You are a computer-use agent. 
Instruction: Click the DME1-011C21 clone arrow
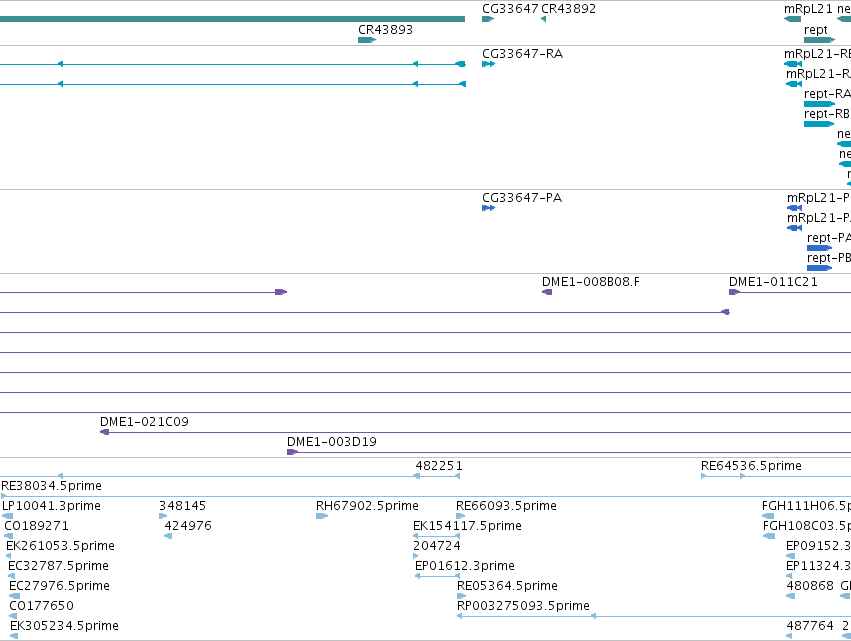(x=734, y=292)
